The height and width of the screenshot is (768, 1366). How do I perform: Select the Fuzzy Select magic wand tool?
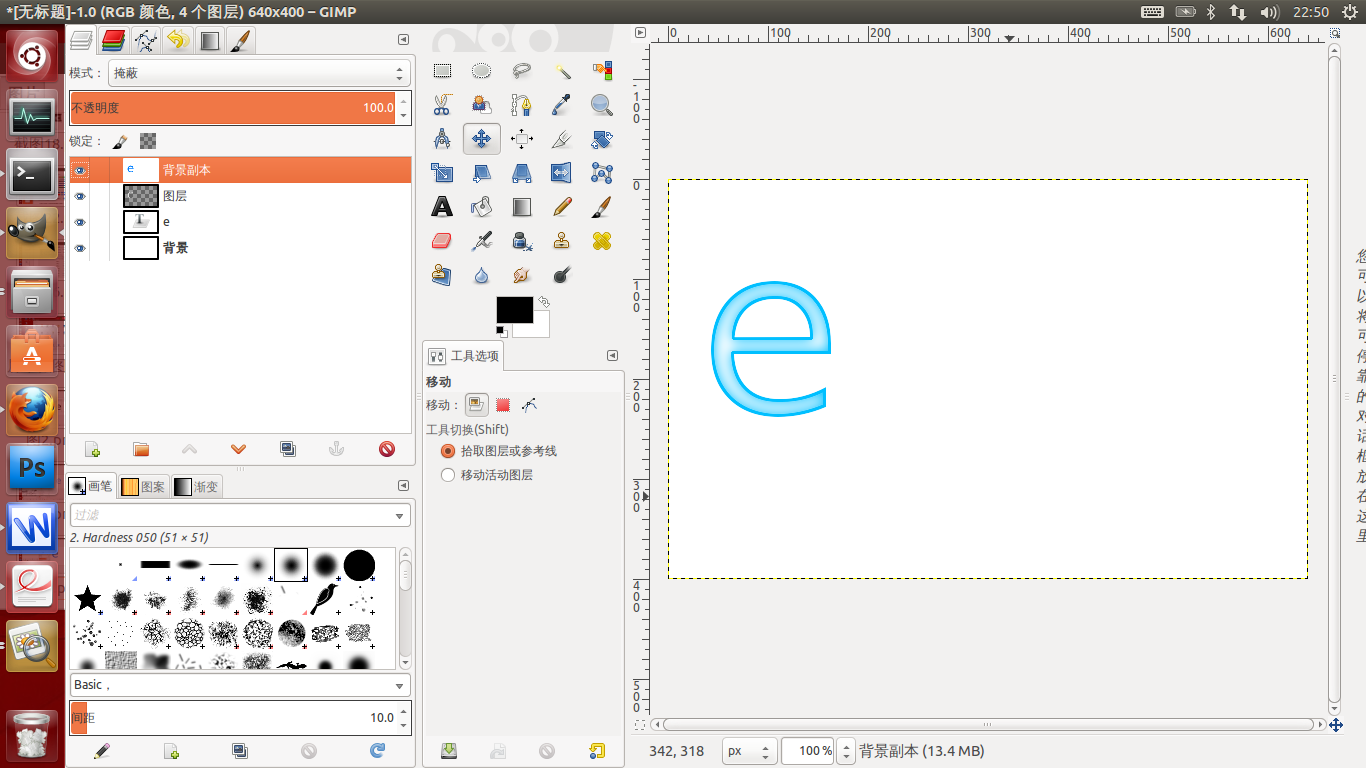tap(562, 71)
